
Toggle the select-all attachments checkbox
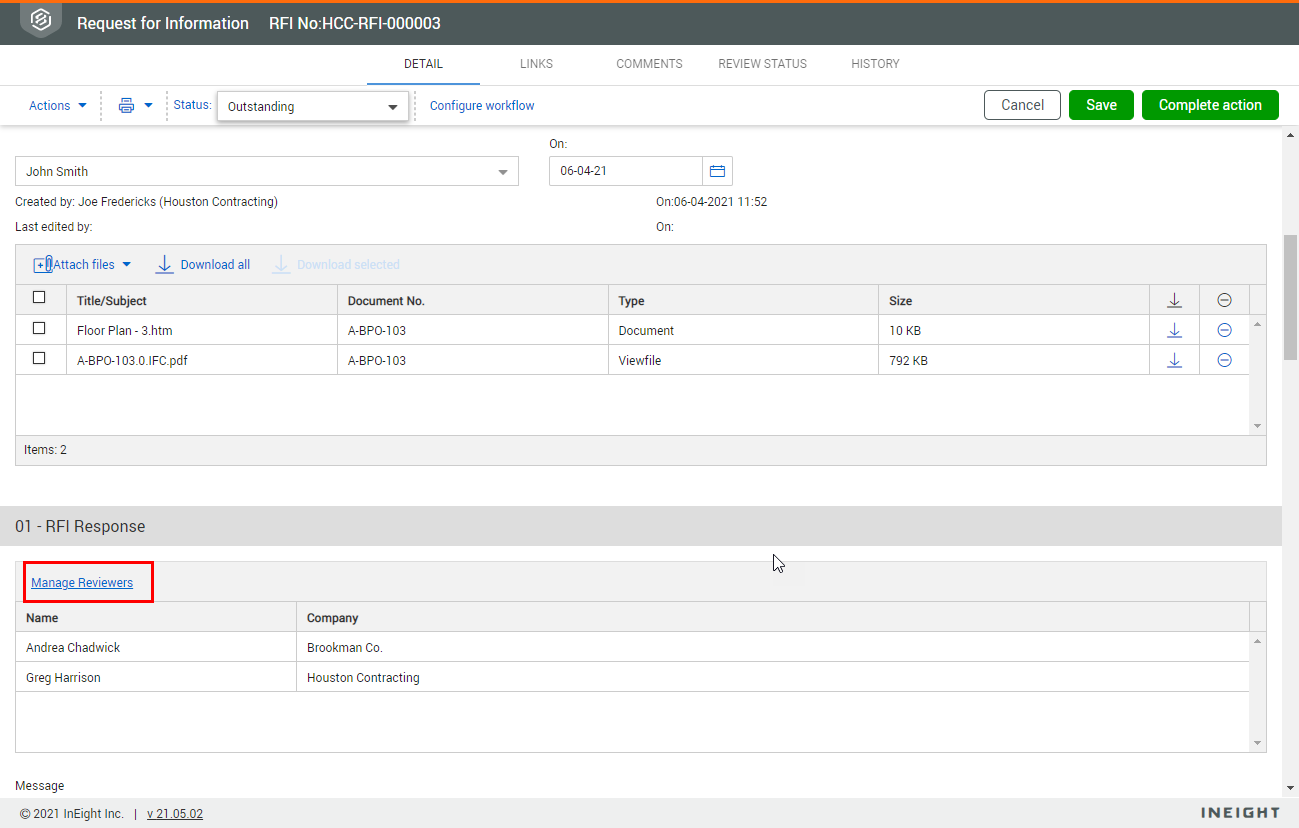pos(39,297)
